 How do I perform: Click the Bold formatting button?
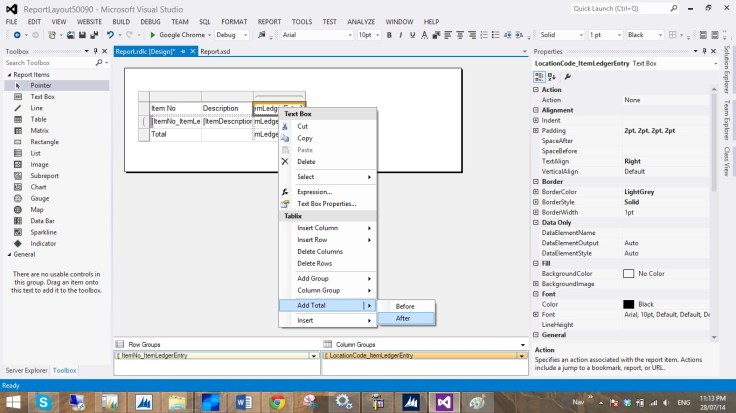coord(390,34)
